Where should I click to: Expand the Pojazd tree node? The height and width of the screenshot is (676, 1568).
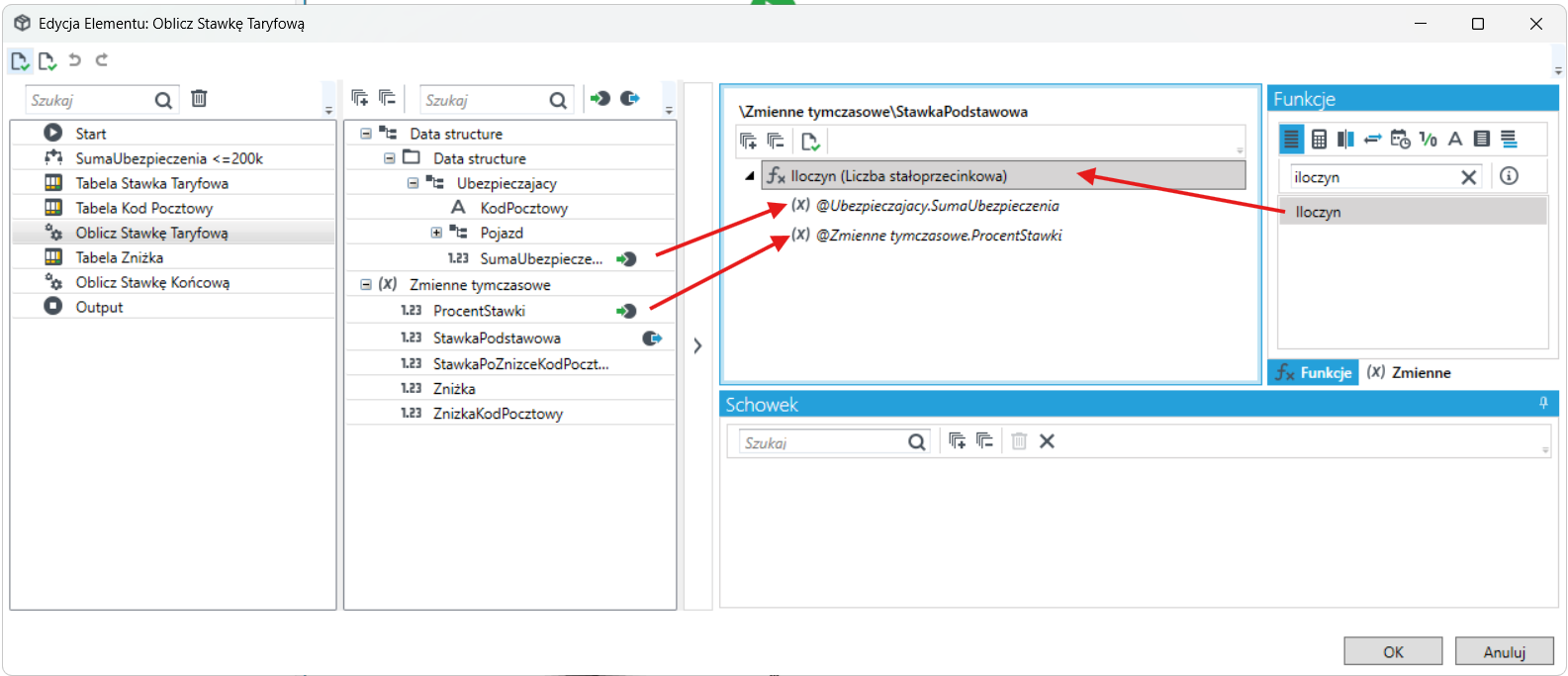[436, 233]
